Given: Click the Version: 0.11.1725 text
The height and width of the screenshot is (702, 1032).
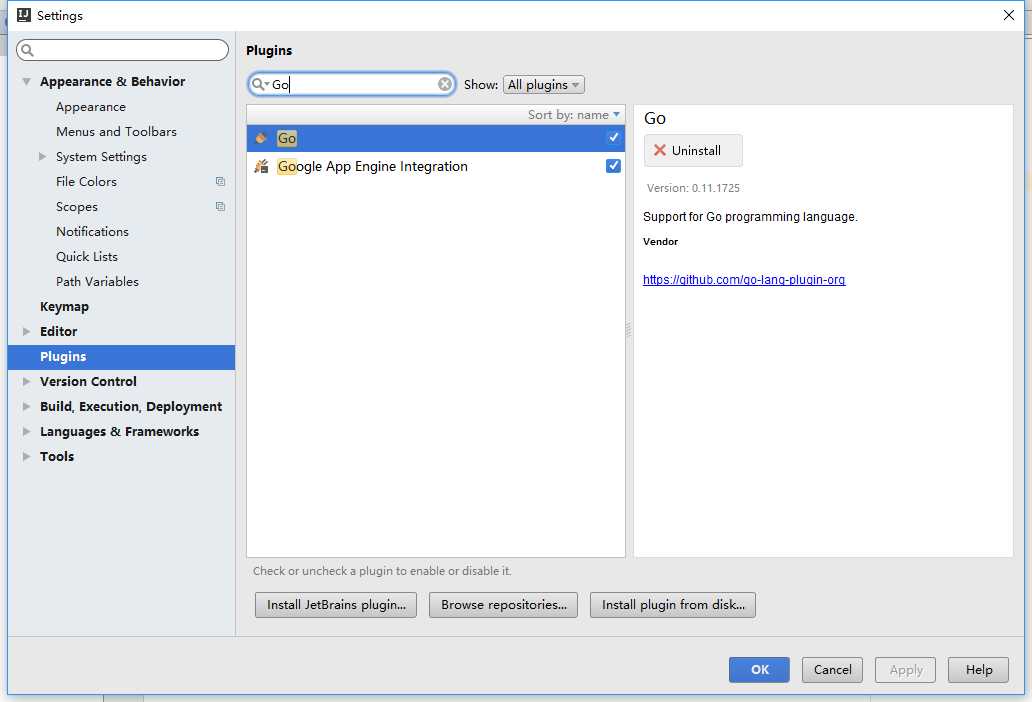Looking at the screenshot, I should [693, 188].
